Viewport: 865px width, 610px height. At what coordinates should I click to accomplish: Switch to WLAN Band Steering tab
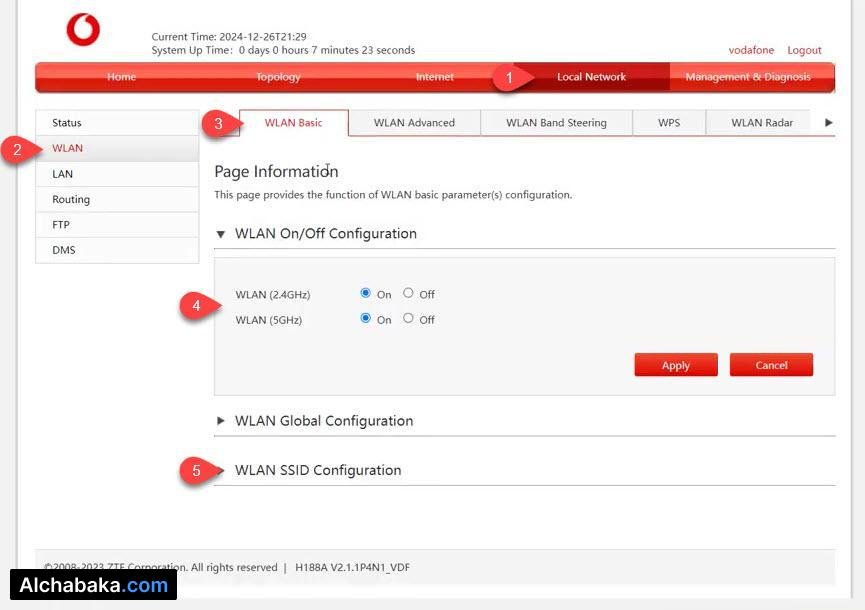click(556, 122)
